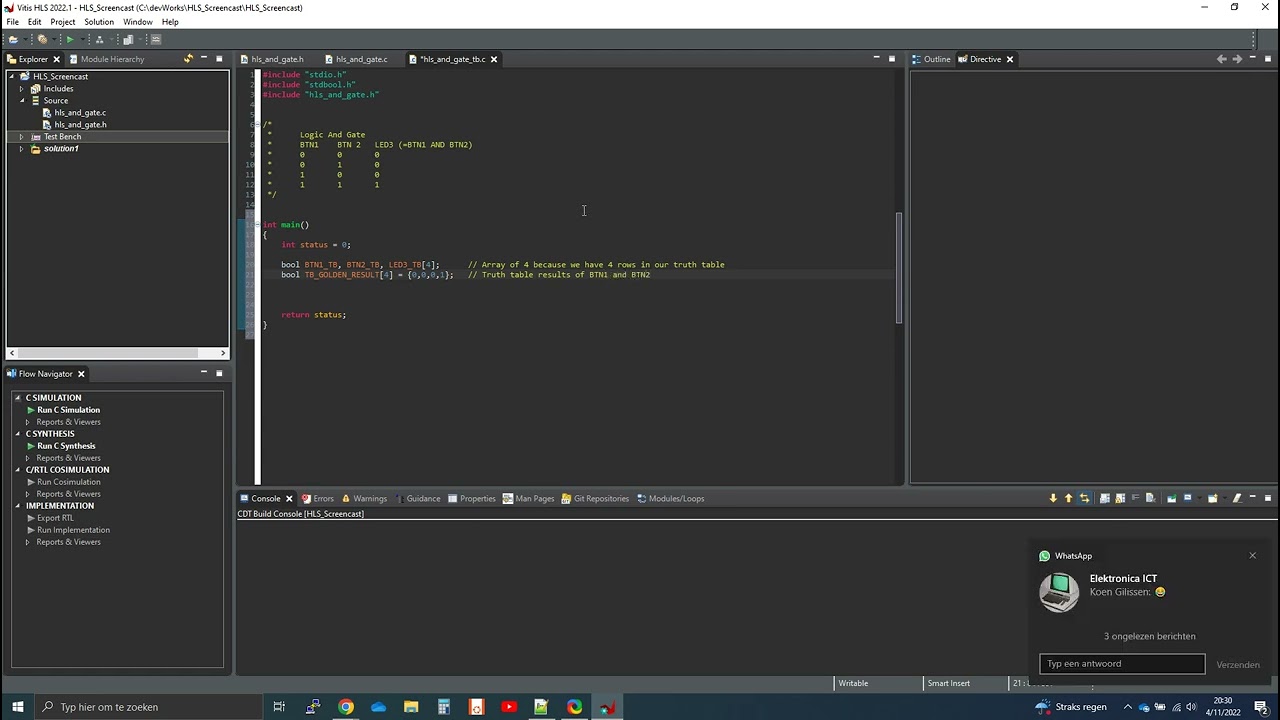Click the Windows Start button
Screen dimensions: 1280x720
(17, 707)
